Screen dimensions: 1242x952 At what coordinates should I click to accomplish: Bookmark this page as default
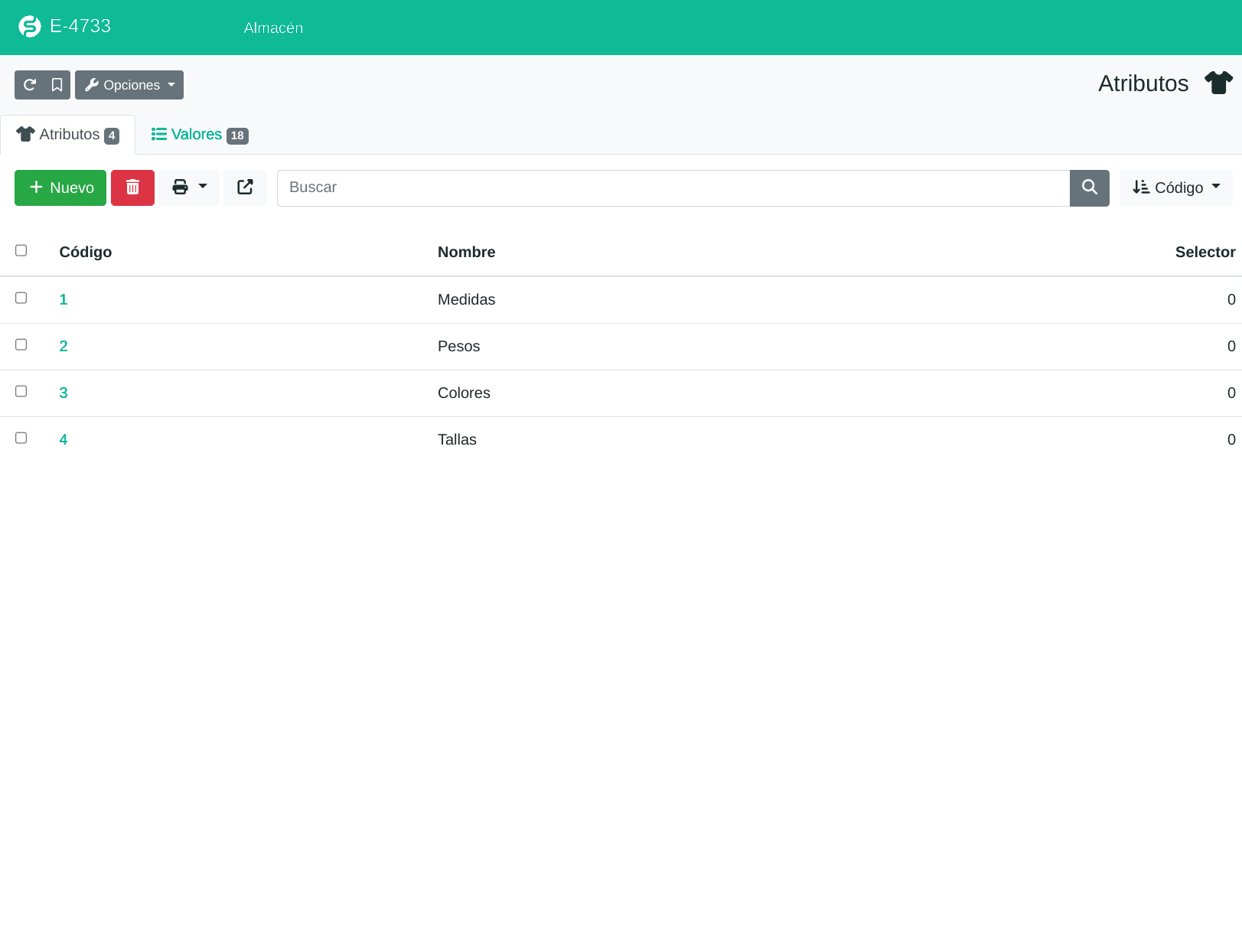click(57, 85)
